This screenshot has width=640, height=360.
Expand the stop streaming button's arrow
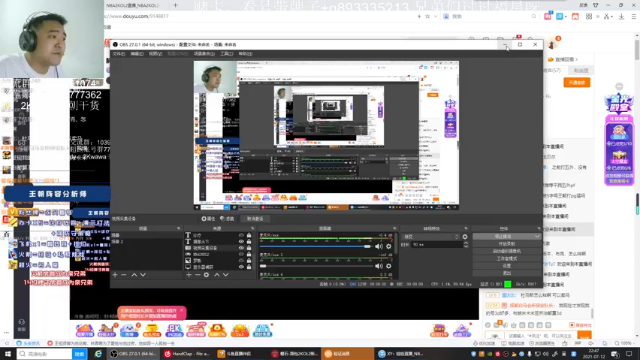click(x=537, y=236)
